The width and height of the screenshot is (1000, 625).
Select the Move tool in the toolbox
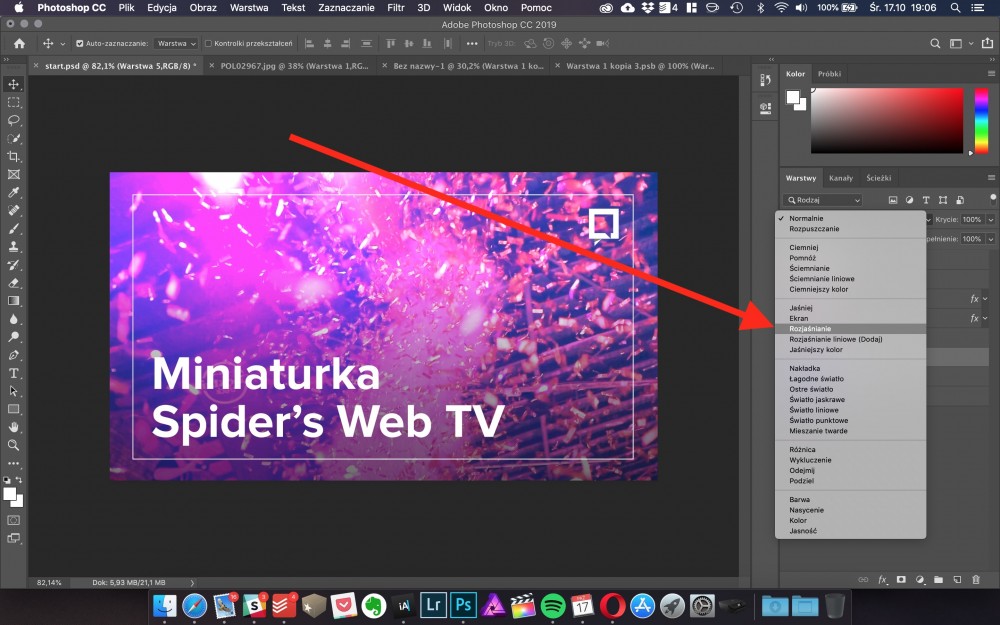(x=13, y=84)
